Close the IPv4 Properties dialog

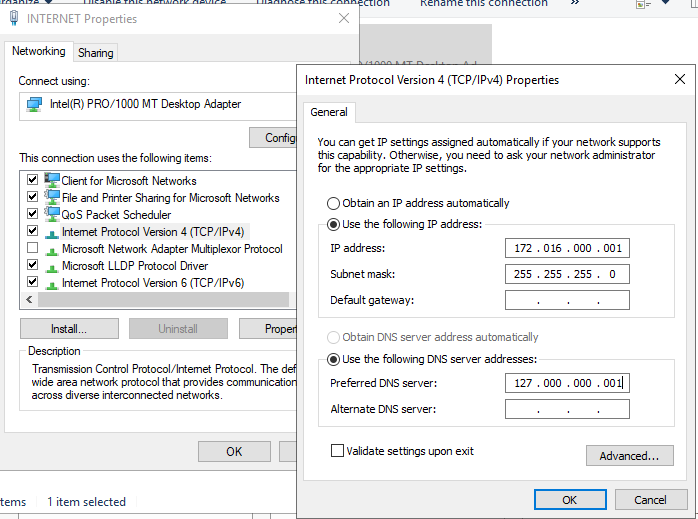click(x=680, y=79)
